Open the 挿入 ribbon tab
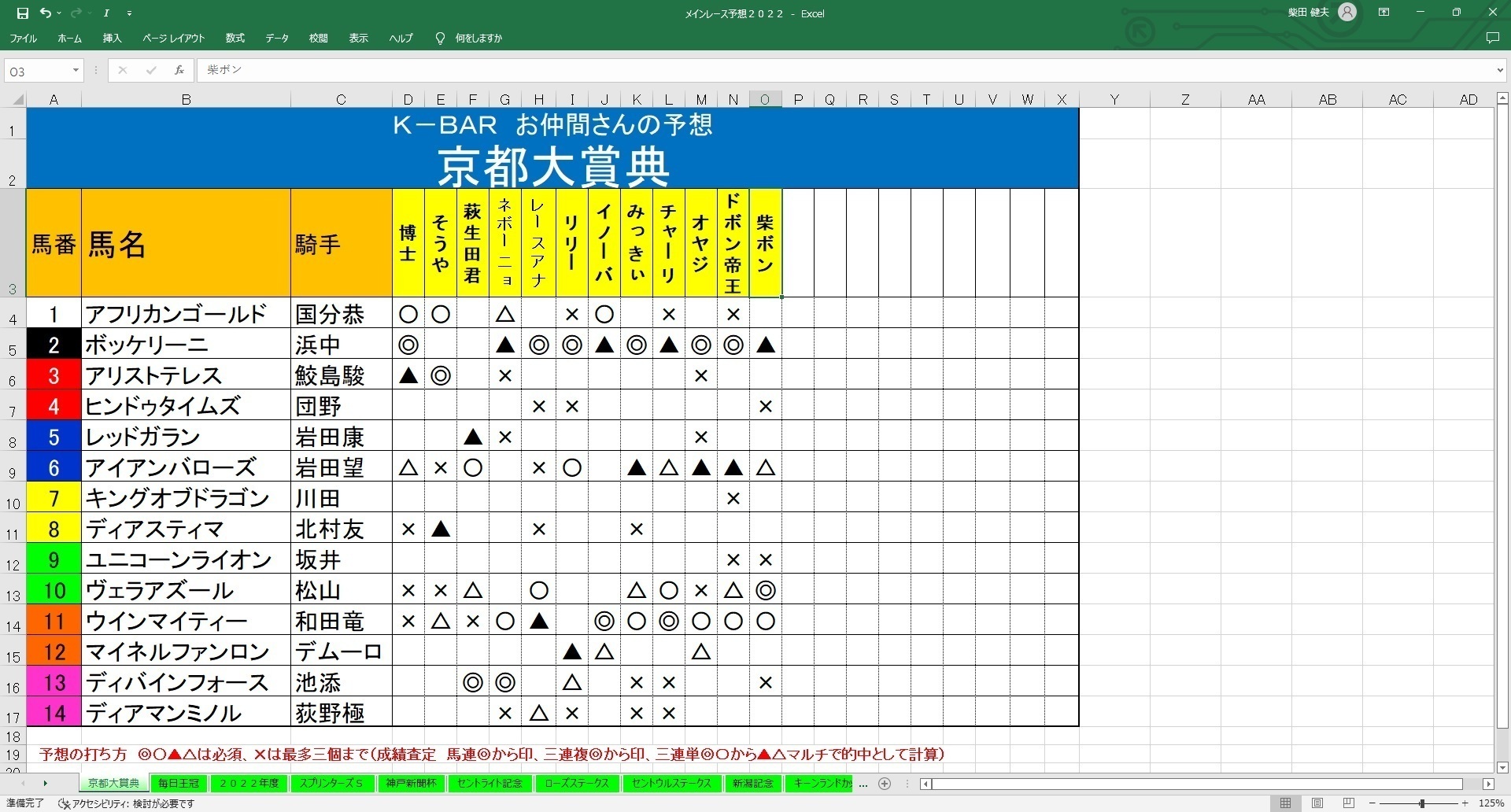This screenshot has width=1511, height=812. (112, 38)
